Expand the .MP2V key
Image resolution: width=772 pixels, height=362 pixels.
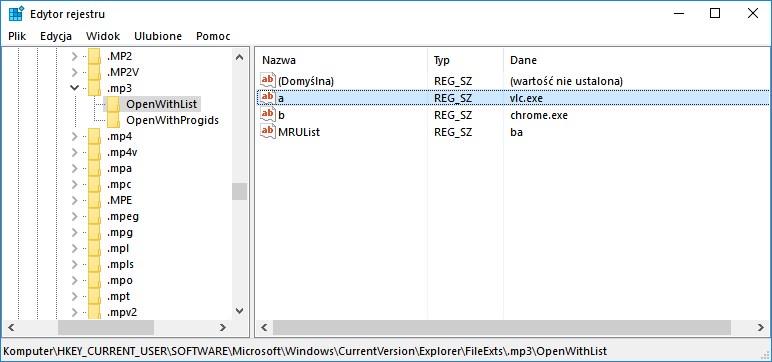tap(74, 72)
